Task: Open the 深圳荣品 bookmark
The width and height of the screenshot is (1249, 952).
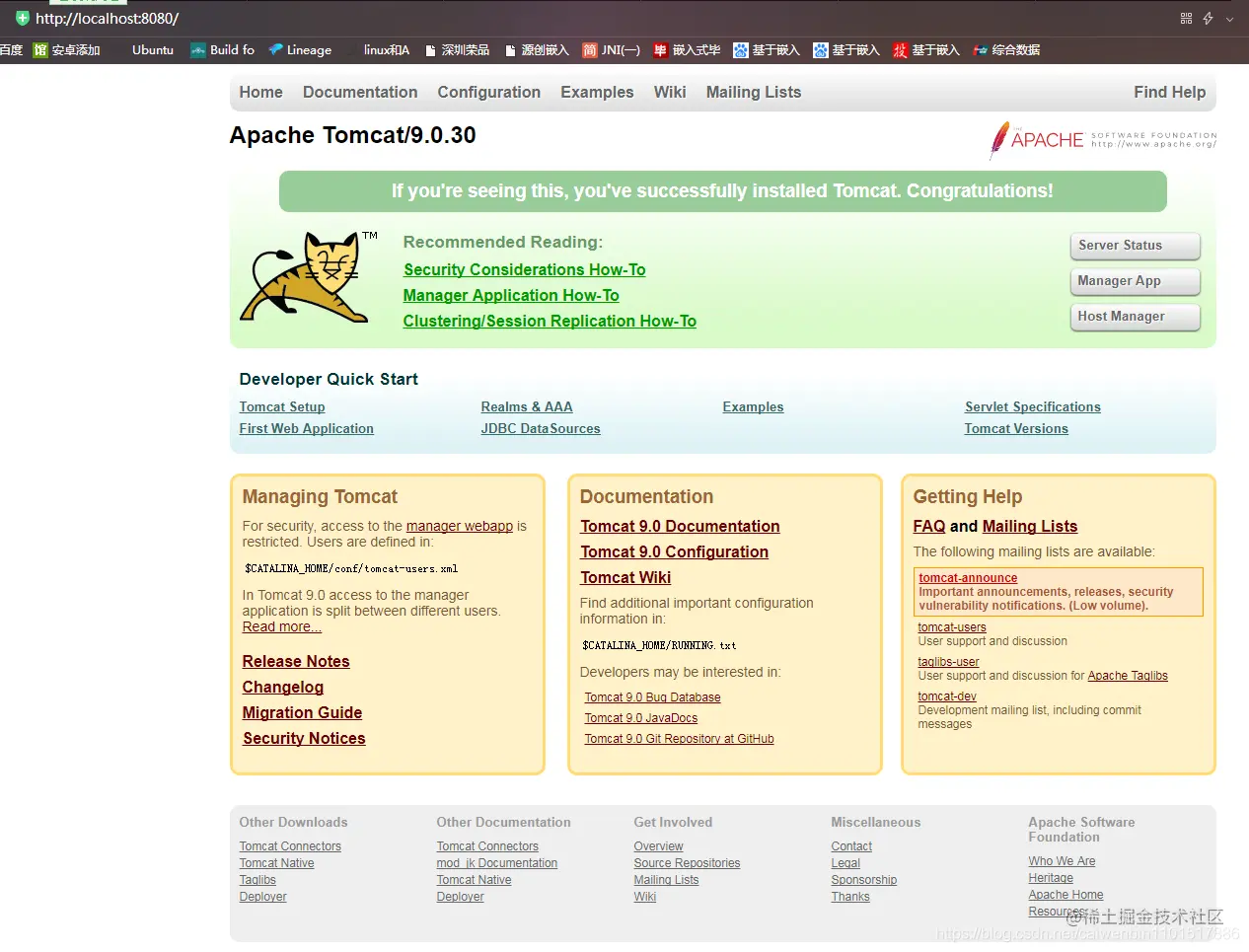Action: [x=457, y=49]
